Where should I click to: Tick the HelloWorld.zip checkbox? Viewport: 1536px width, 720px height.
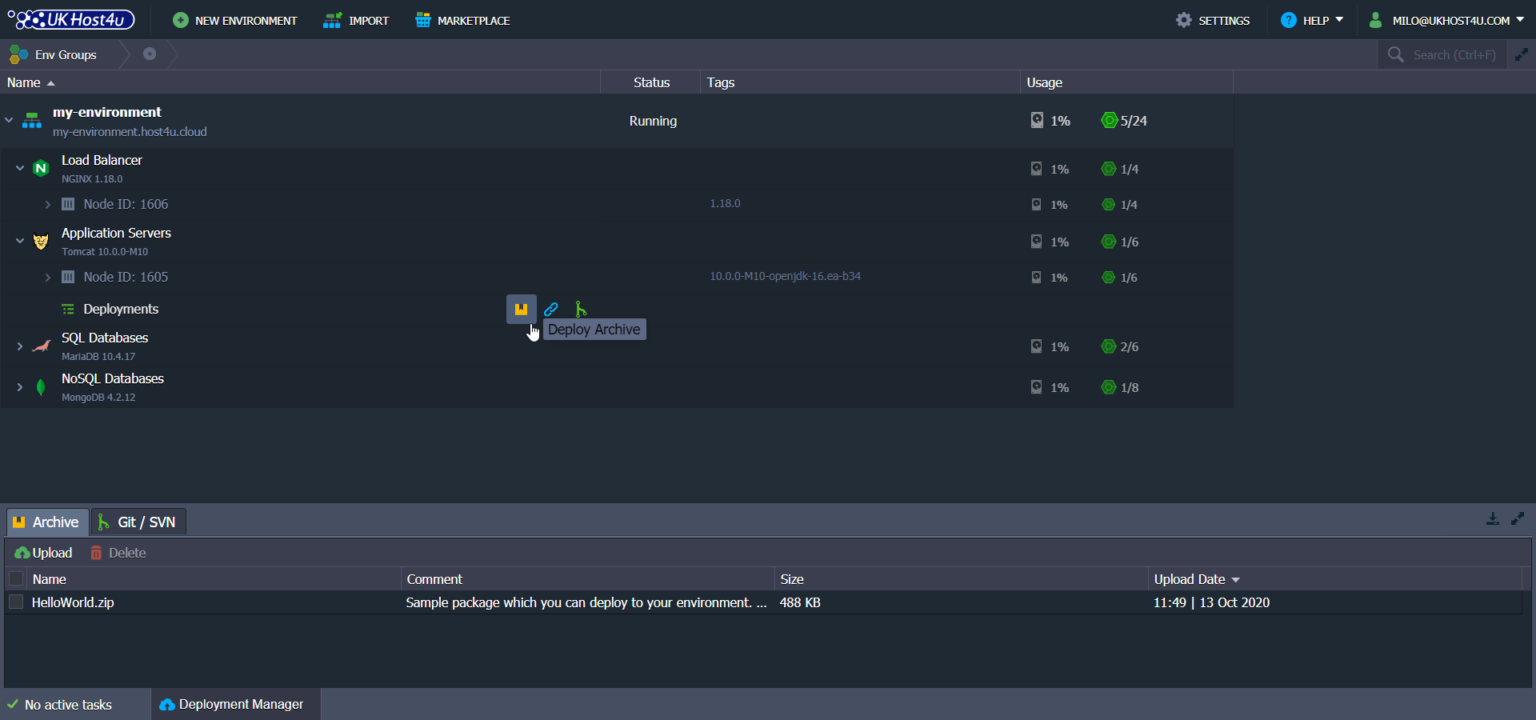click(x=16, y=602)
